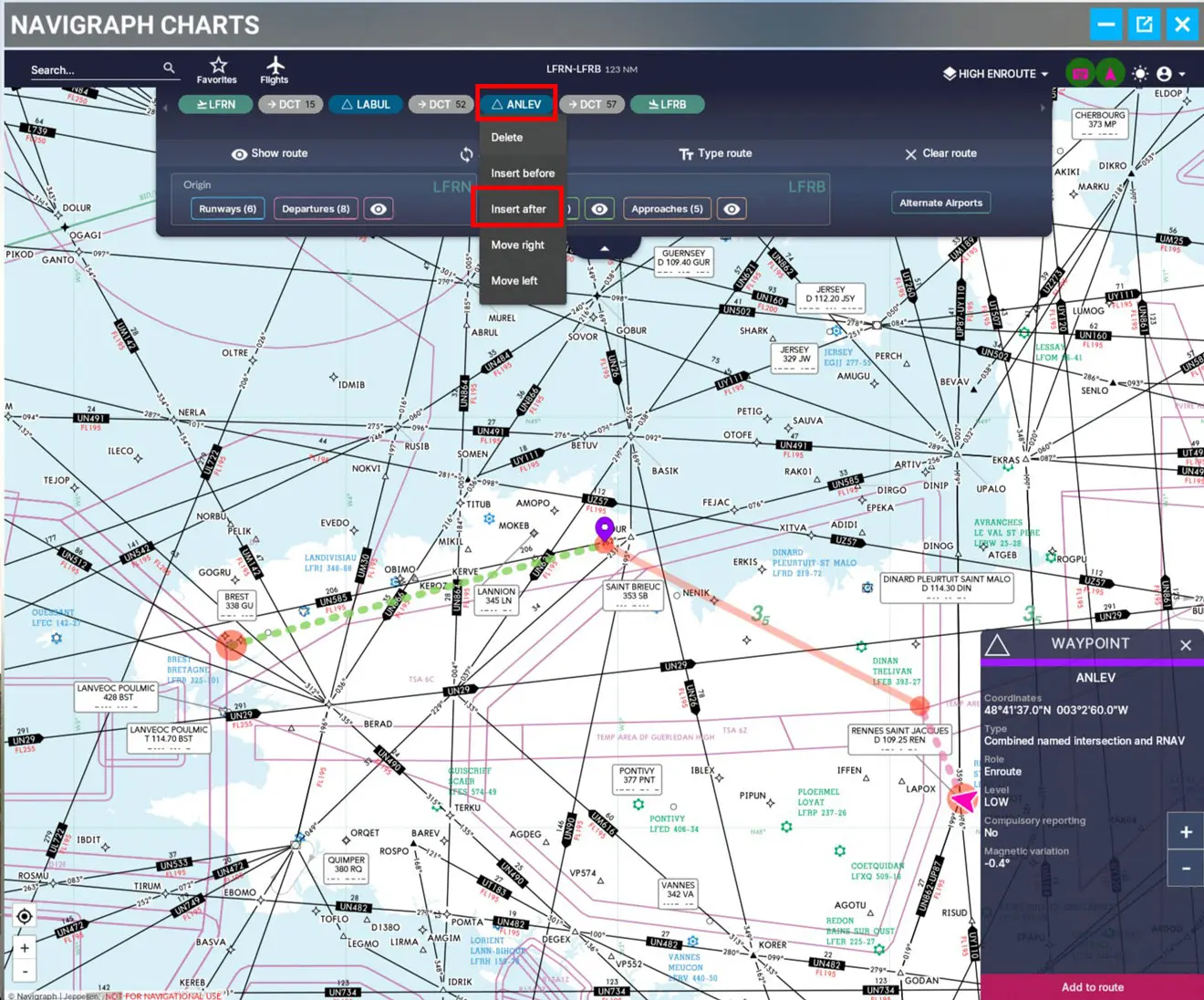Viewport: 1204px width, 1000px height.
Task: Click waypoint triangle icon in panel header
Action: (x=997, y=645)
